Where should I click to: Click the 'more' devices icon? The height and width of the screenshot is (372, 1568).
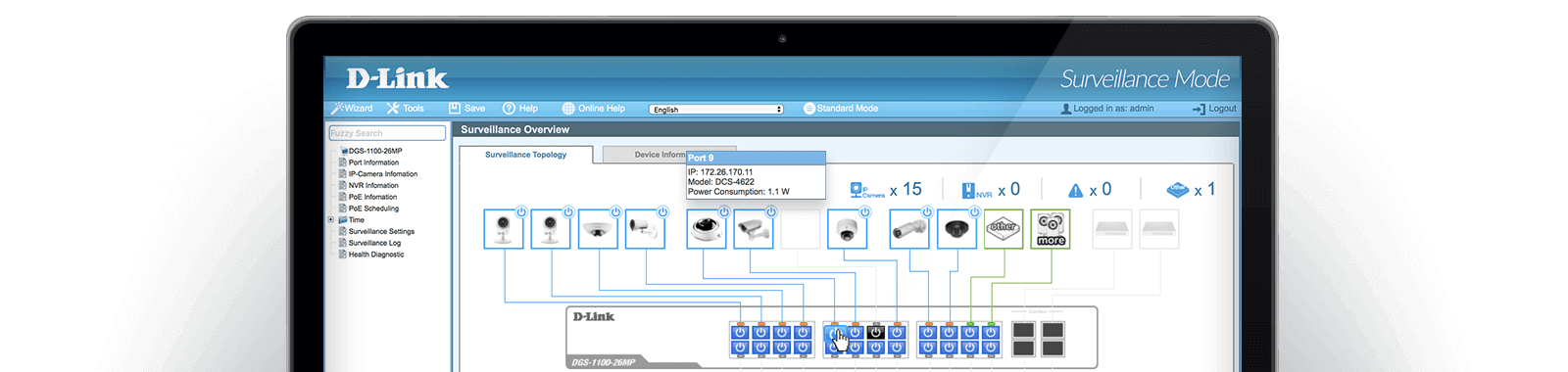(x=1051, y=228)
